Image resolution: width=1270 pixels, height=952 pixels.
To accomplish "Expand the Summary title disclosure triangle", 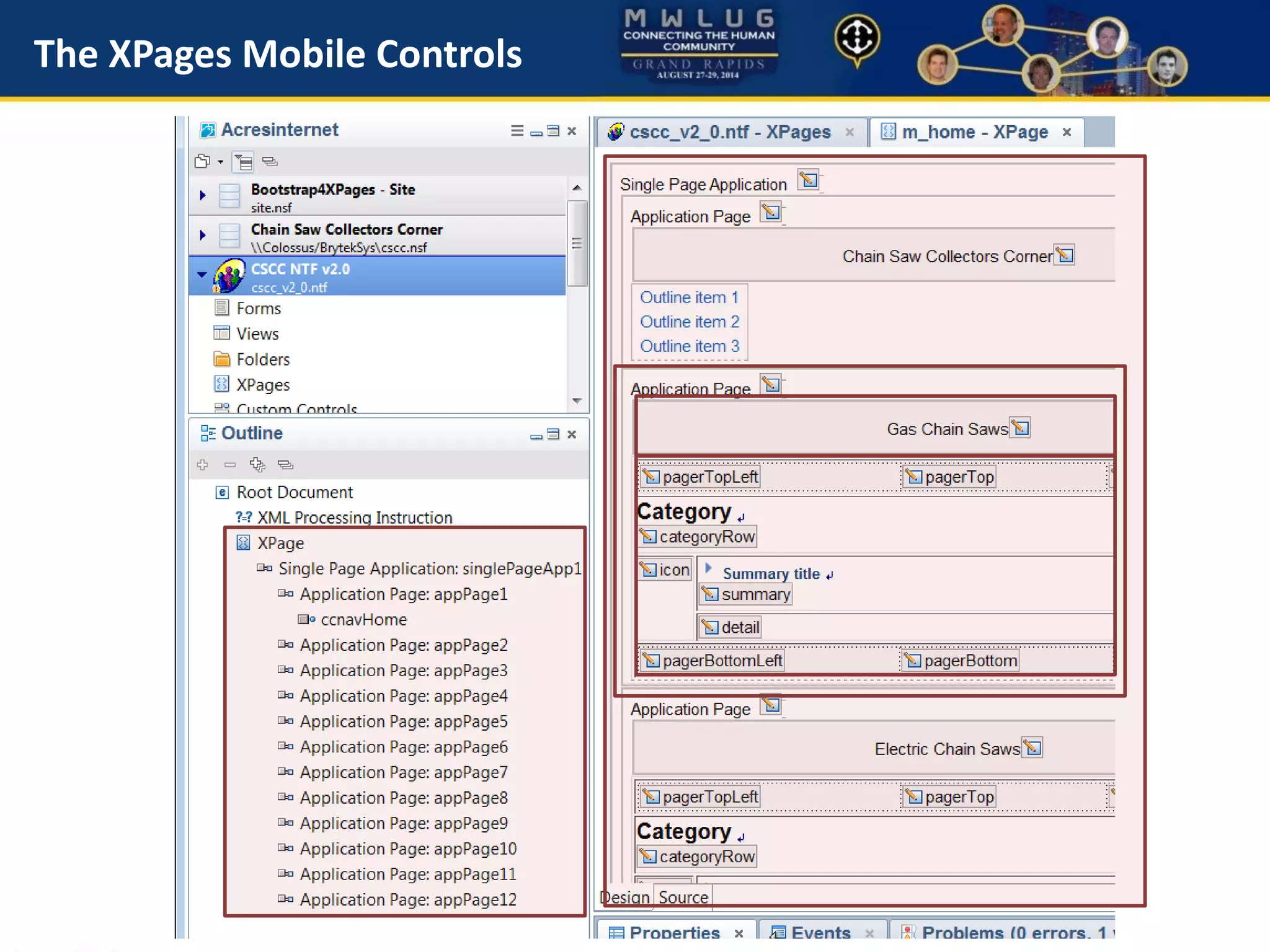I will (708, 568).
